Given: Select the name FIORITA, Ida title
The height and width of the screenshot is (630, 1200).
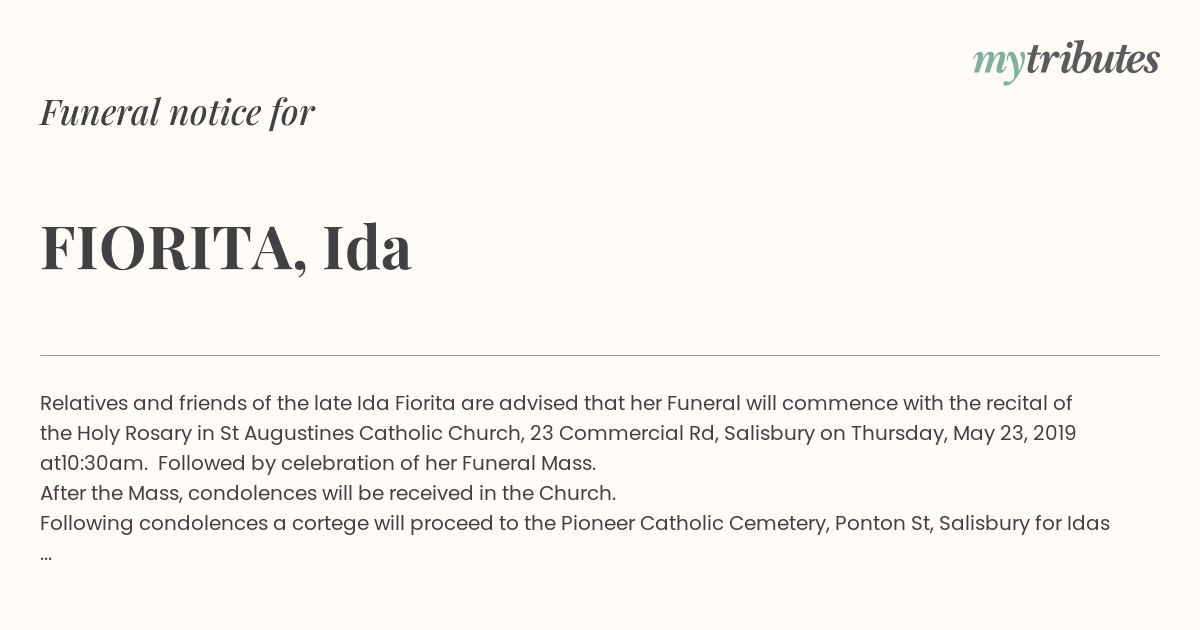Looking at the screenshot, I should point(226,248).
